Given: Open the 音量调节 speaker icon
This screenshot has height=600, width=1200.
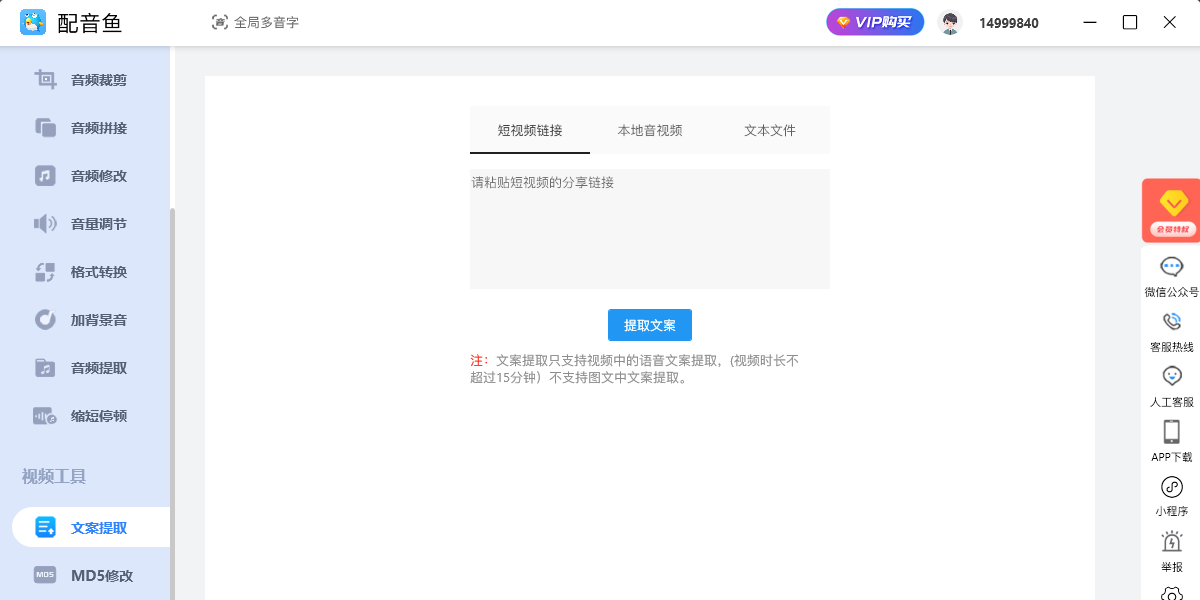Looking at the screenshot, I should click(x=45, y=224).
